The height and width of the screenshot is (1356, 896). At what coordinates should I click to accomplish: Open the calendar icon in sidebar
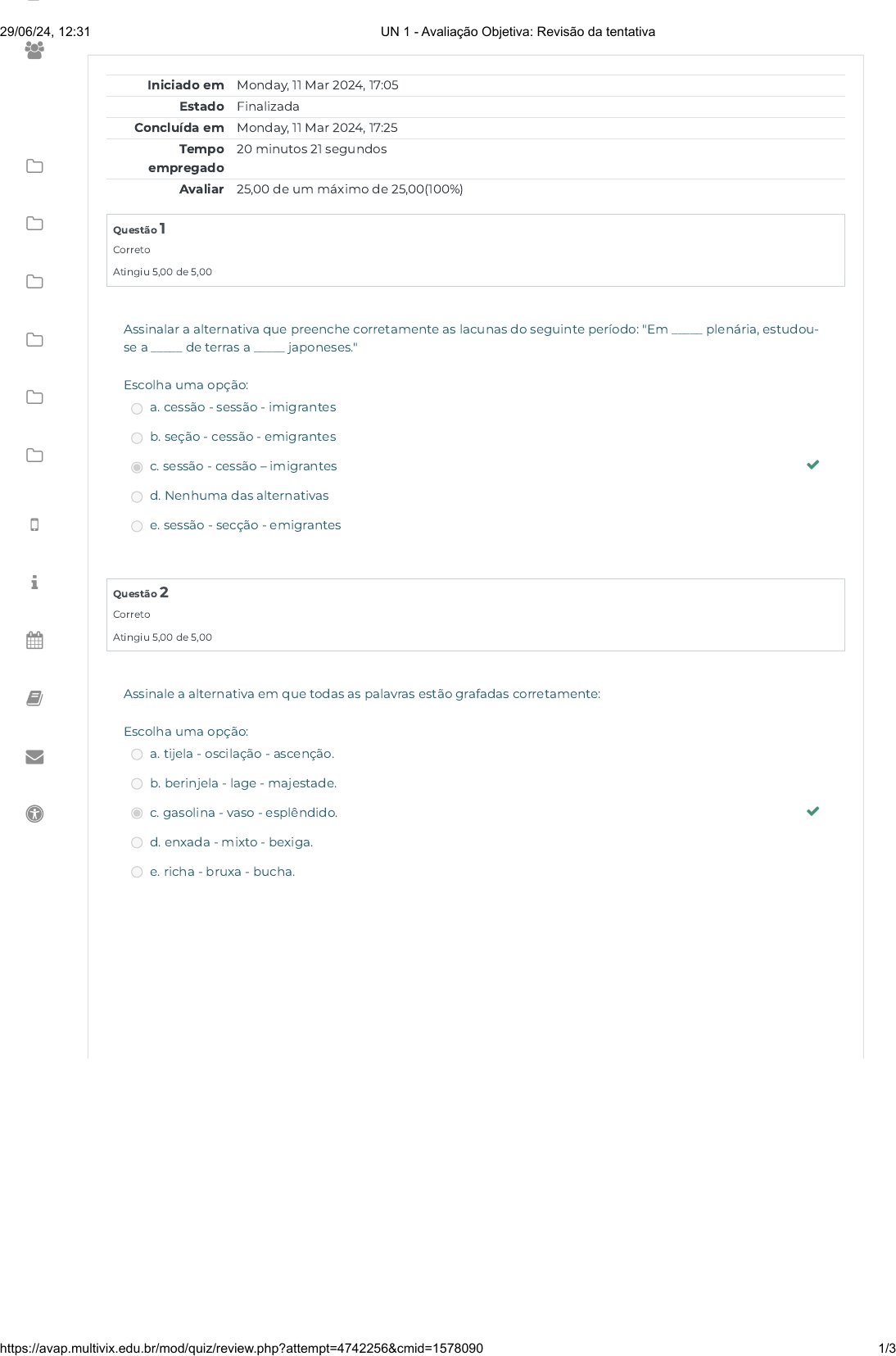pyautogui.click(x=34, y=640)
